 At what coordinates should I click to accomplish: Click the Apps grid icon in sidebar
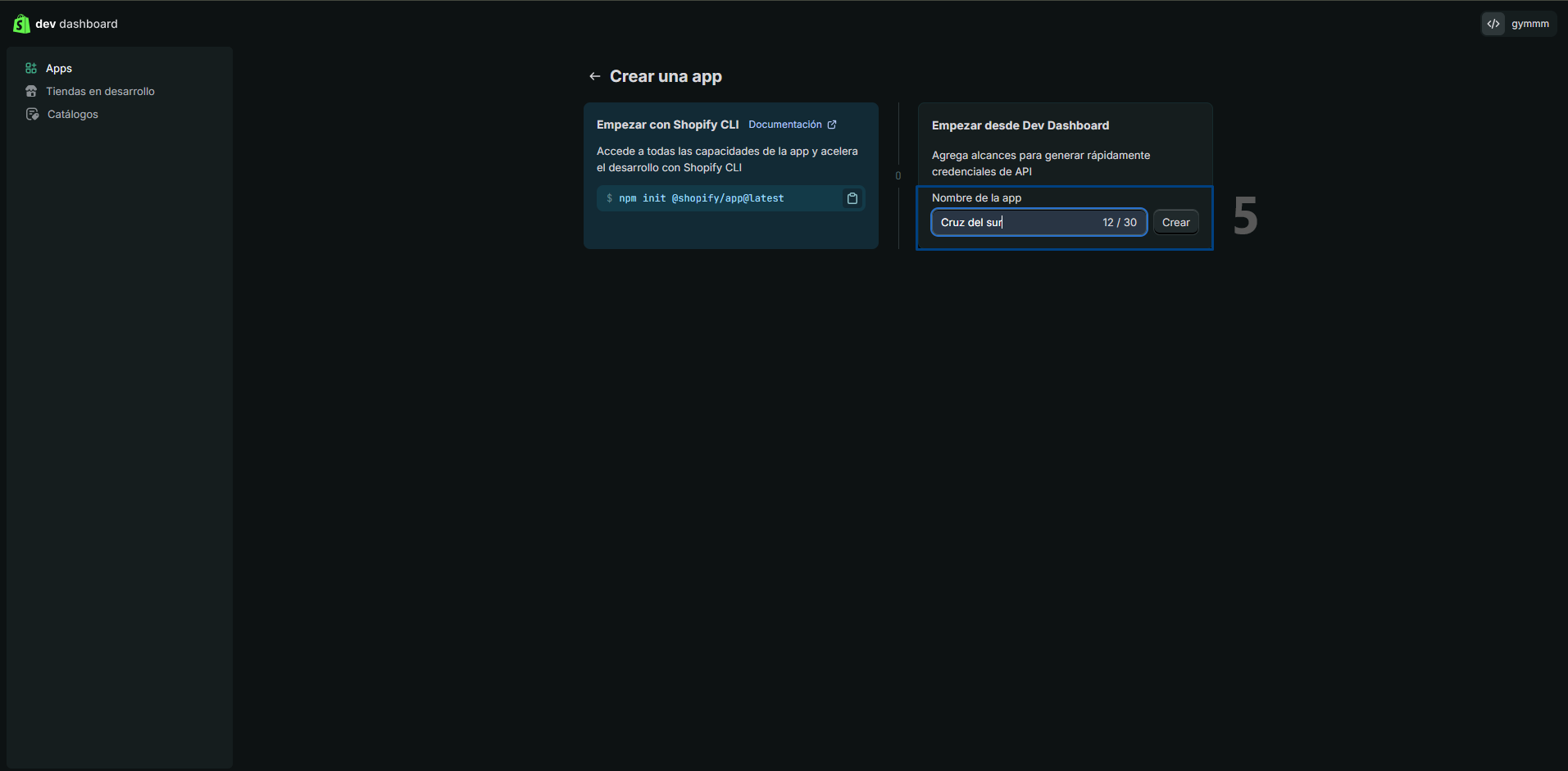(31, 68)
